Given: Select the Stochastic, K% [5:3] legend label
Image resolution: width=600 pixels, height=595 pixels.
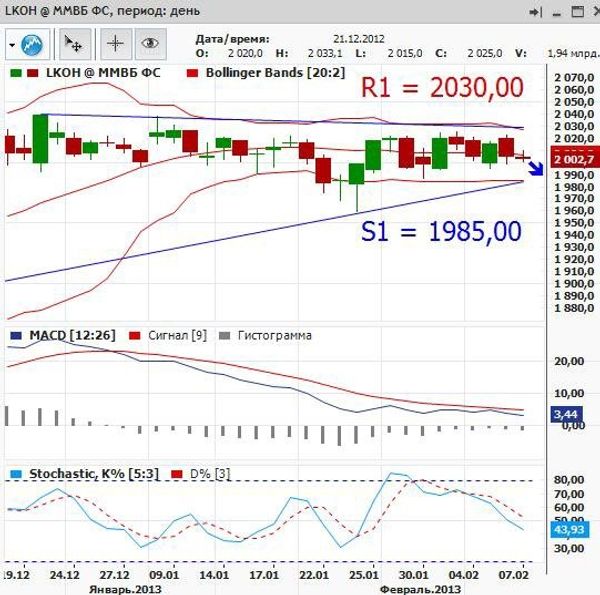Looking at the screenshot, I should tap(94, 474).
